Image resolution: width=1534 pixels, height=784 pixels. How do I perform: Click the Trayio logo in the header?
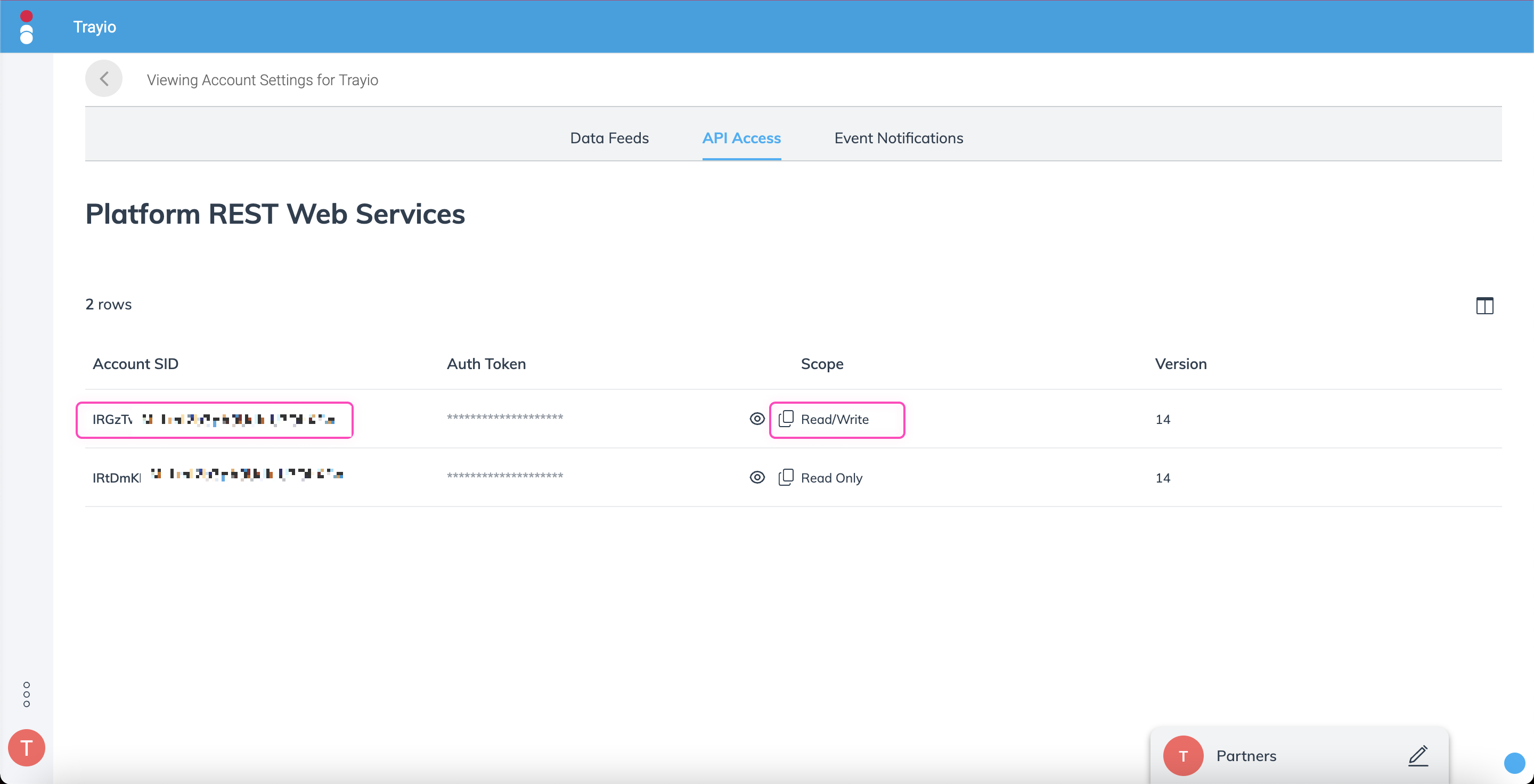(x=26, y=27)
